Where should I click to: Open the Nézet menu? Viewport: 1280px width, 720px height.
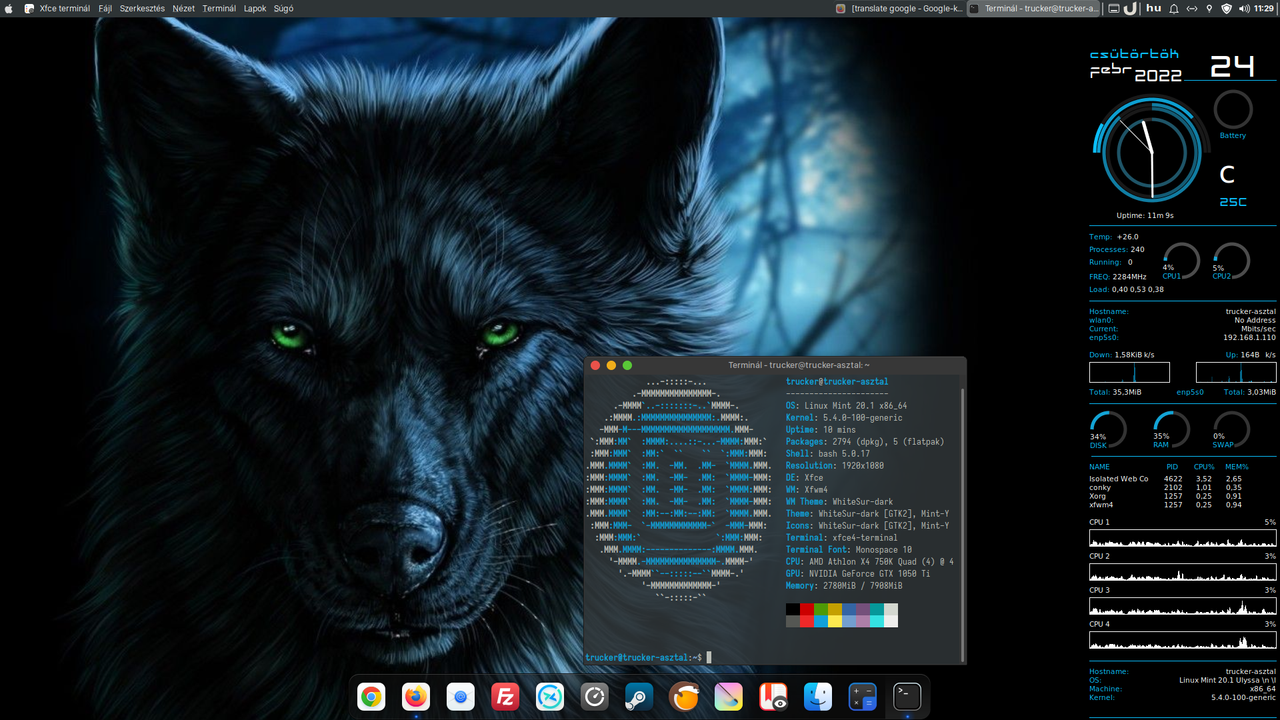pyautogui.click(x=183, y=8)
